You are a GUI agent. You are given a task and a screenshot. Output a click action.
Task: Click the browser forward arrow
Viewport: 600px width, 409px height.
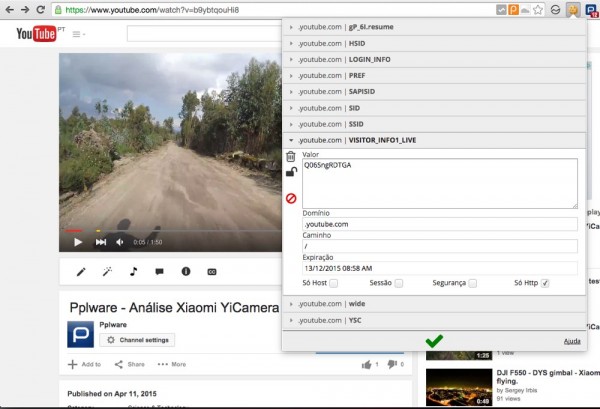(25, 10)
